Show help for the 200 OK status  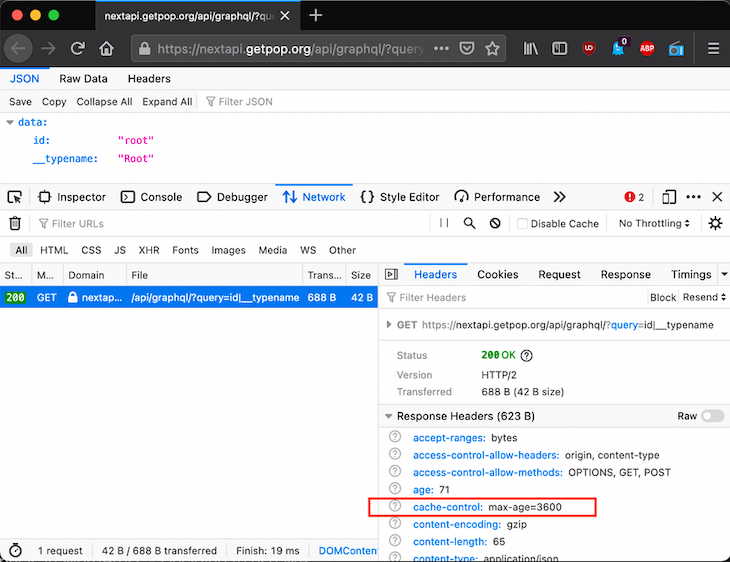coord(526,356)
